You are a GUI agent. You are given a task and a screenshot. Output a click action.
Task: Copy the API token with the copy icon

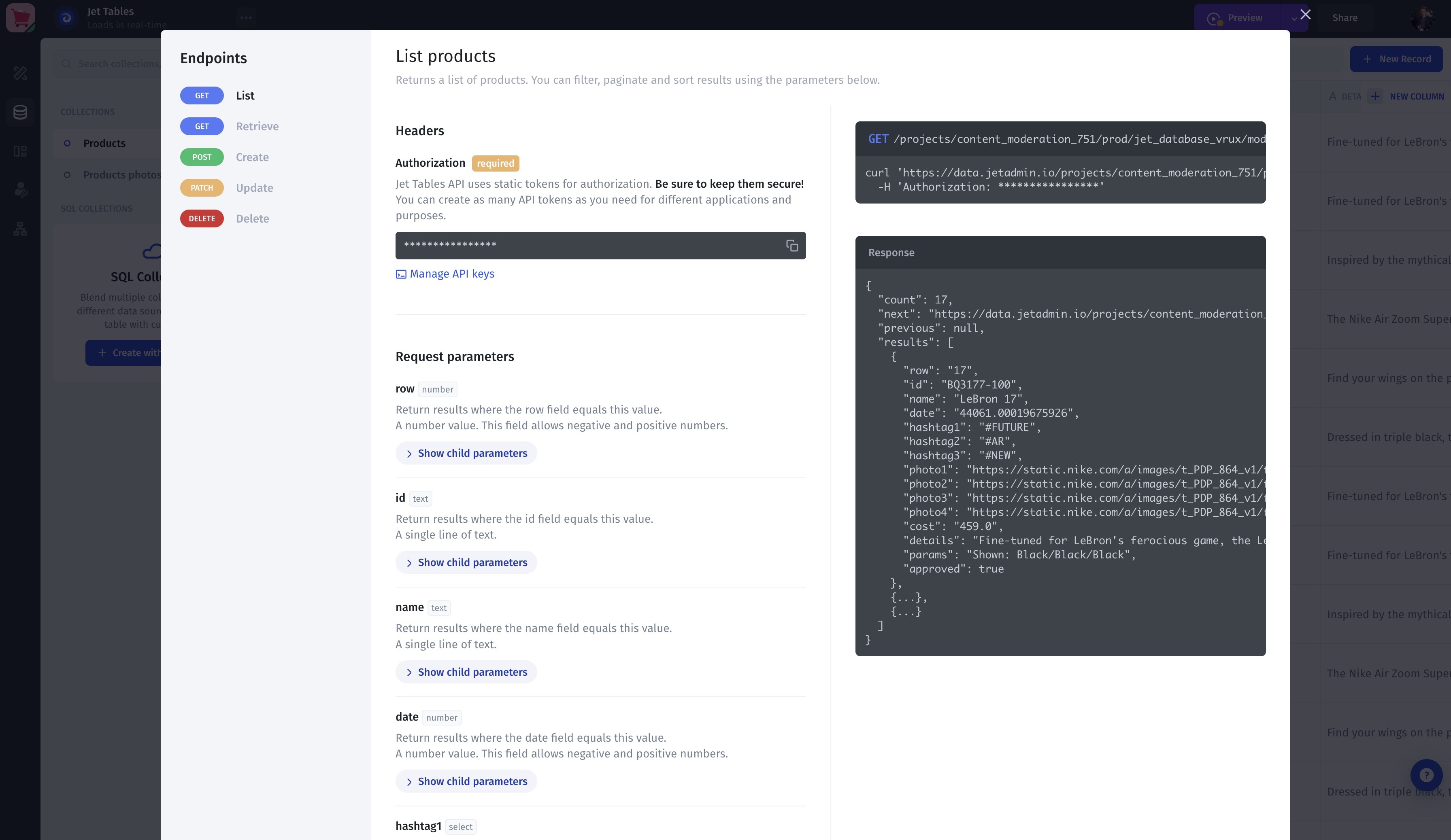[x=792, y=246]
